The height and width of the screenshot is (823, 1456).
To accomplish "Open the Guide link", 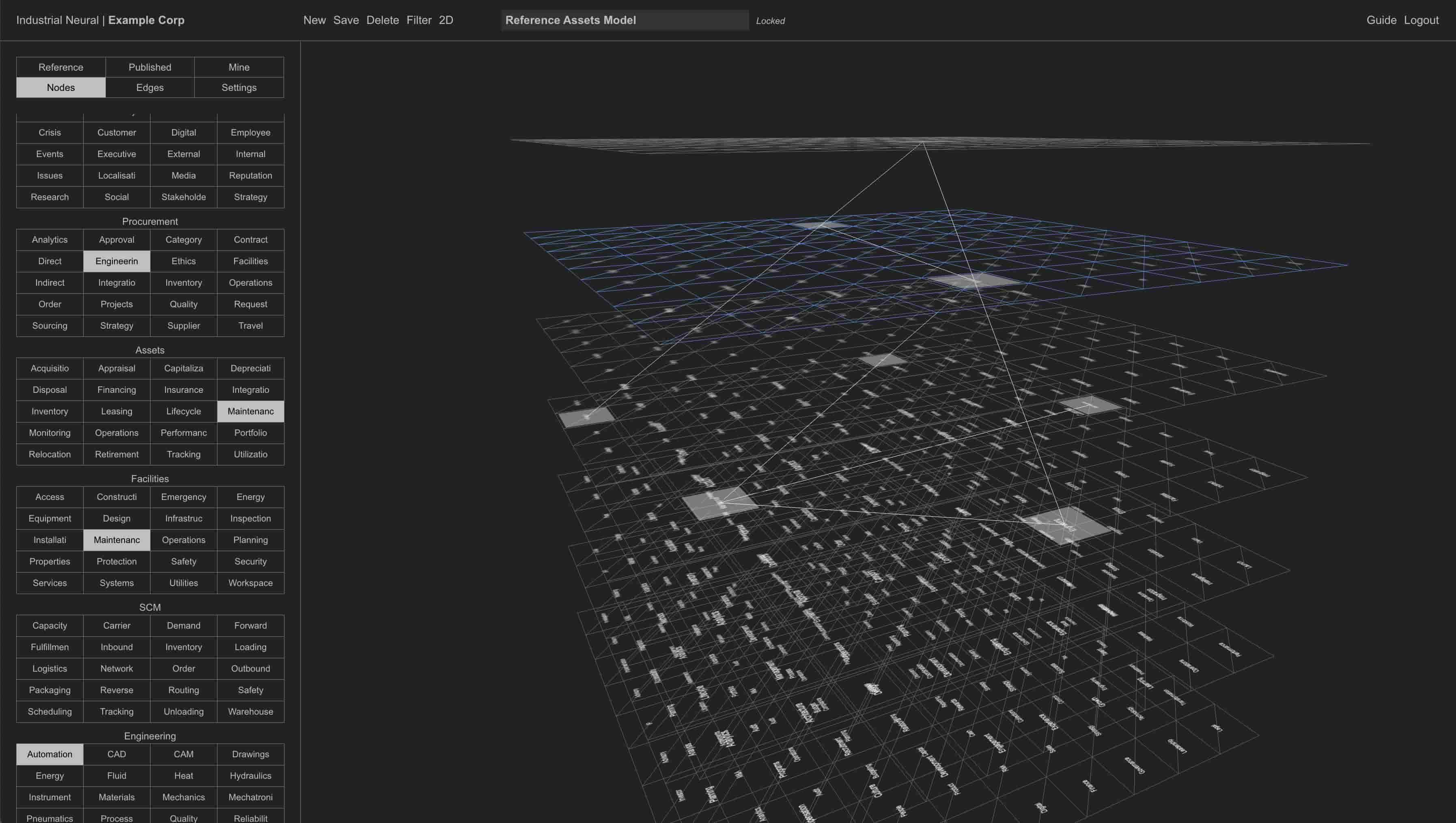I will 1381,20.
